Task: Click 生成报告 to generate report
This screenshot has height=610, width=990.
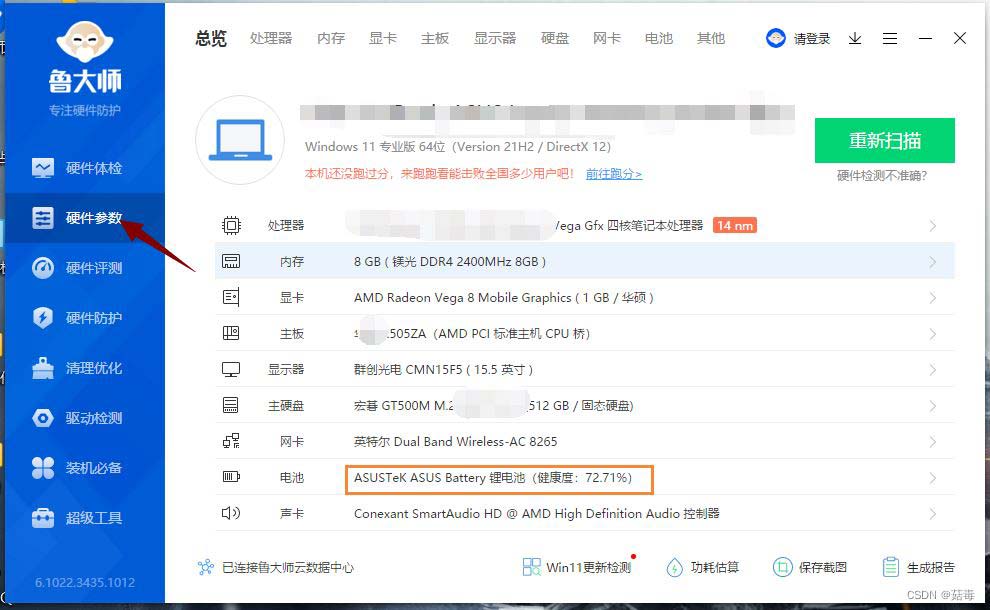Action: (919, 567)
